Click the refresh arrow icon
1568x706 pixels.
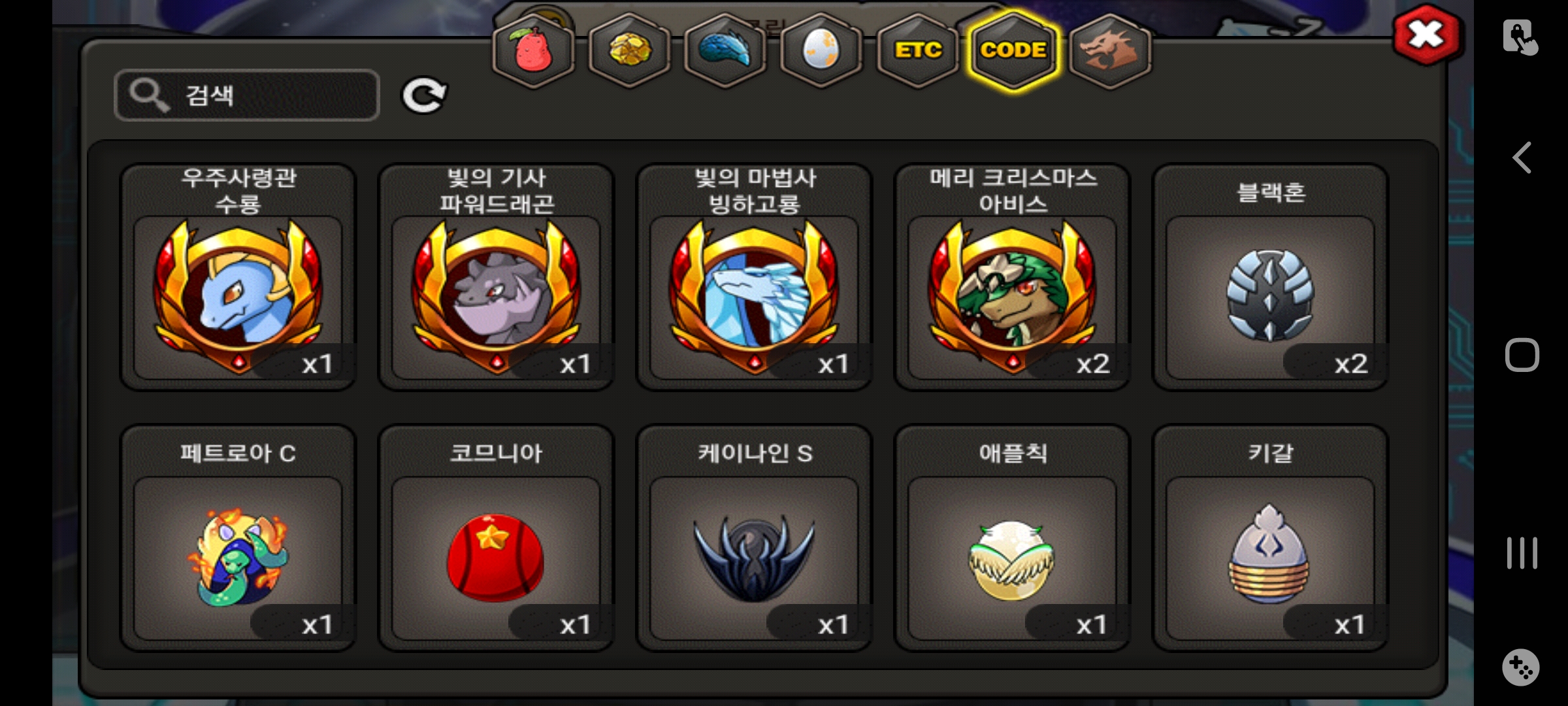tap(424, 96)
